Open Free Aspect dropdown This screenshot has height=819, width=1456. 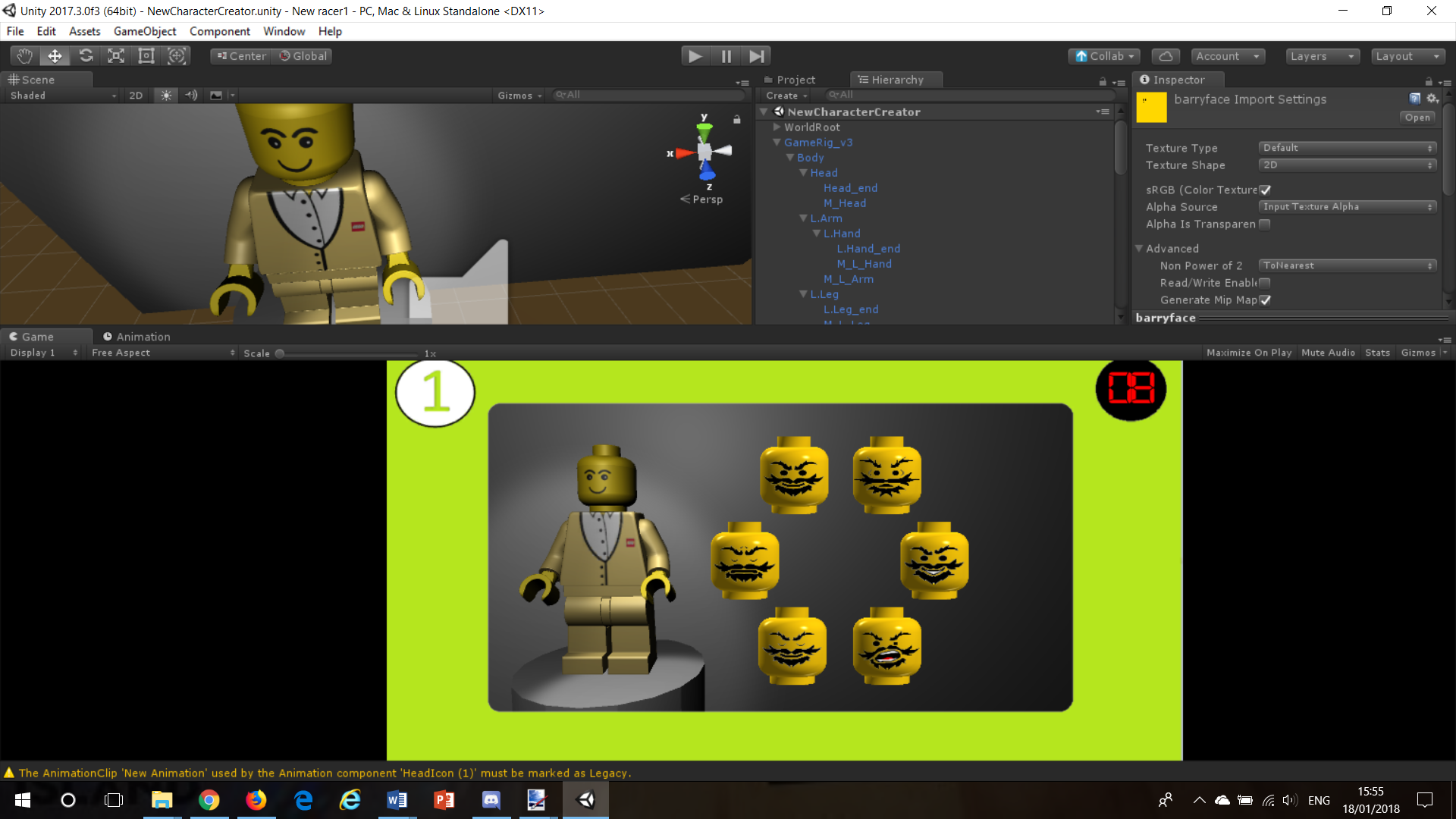[163, 353]
